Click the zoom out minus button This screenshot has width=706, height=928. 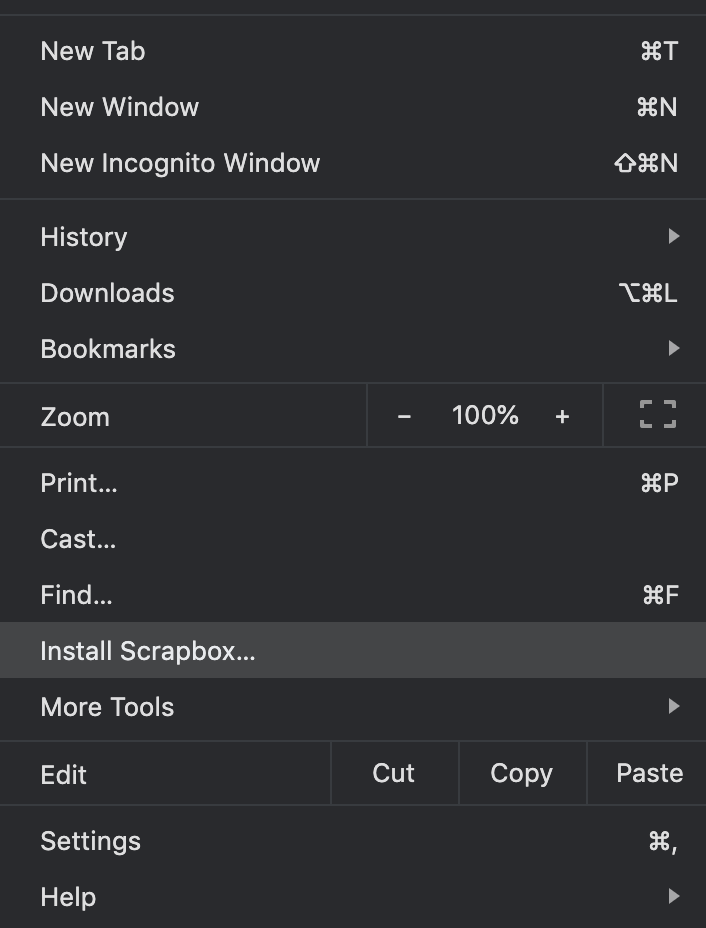(x=404, y=416)
